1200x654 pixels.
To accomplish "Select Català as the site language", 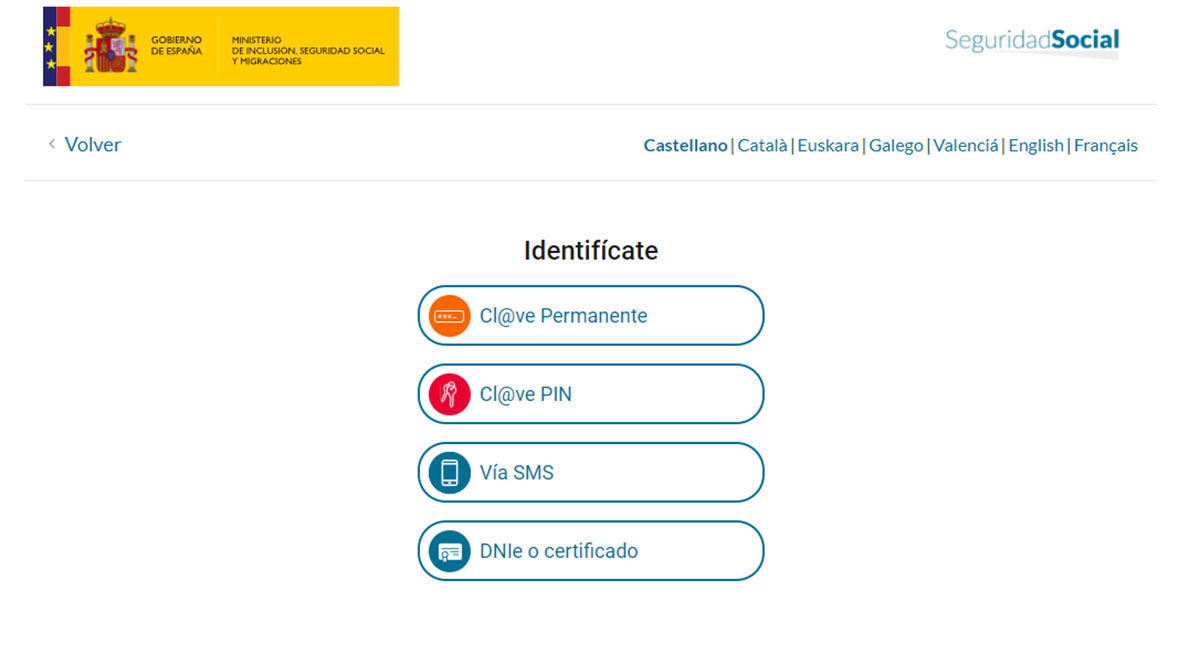I will [763, 145].
